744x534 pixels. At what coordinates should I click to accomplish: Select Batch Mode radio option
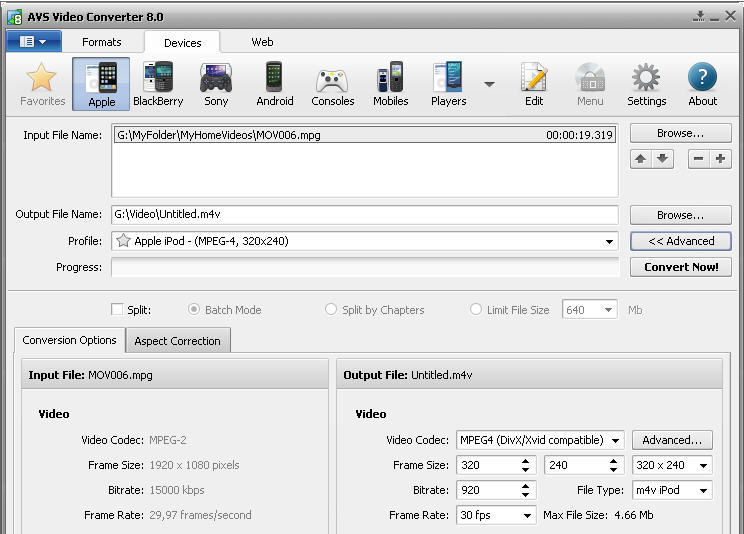194,309
